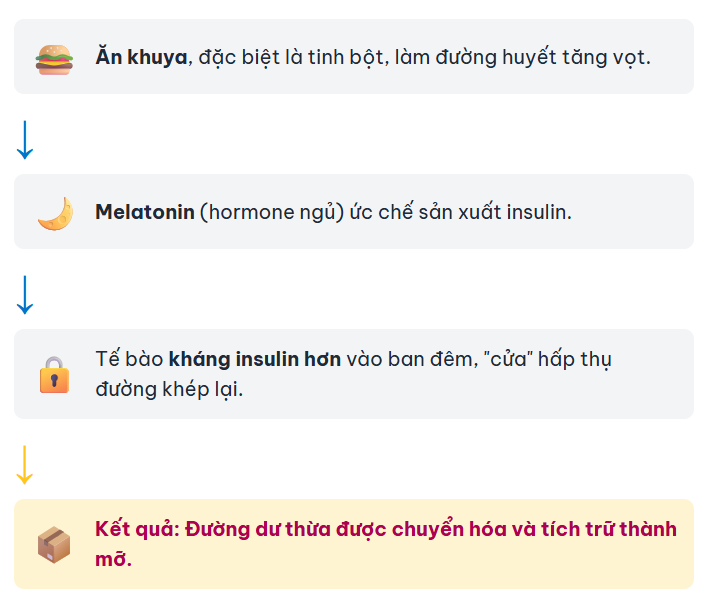Click the yellow down arrow
The width and height of the screenshot is (712, 603).
[25, 464]
